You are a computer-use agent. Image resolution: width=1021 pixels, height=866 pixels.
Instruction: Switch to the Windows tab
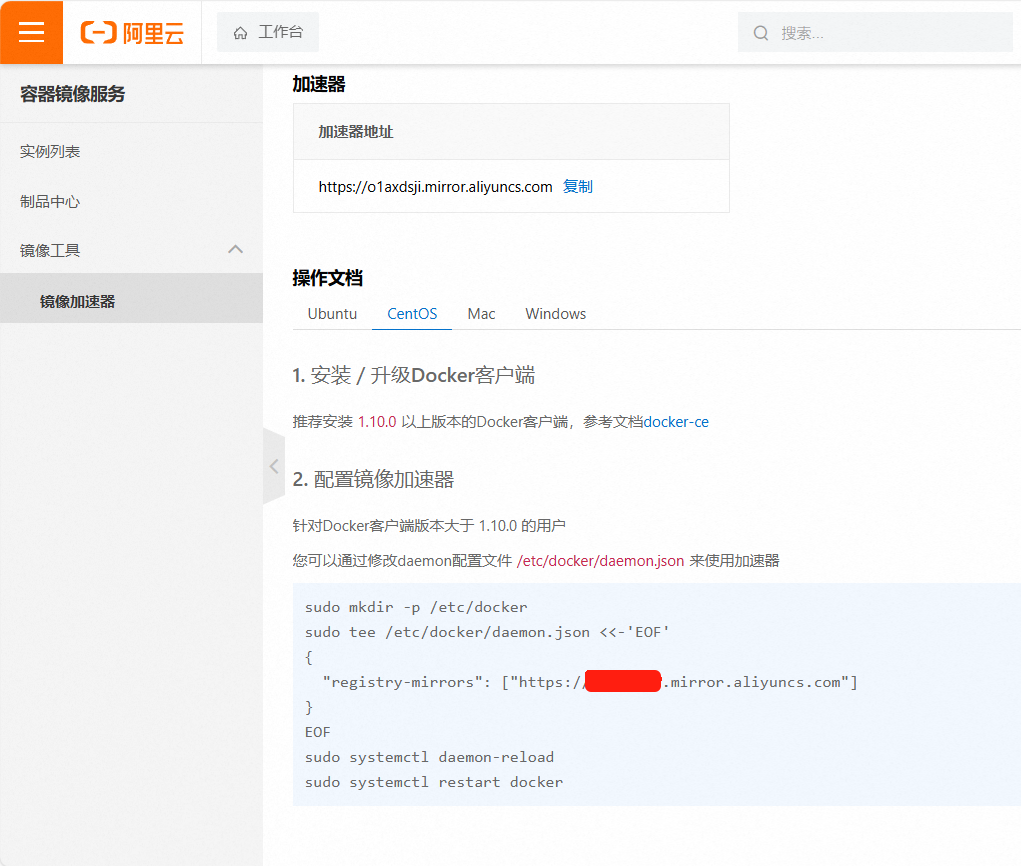(555, 314)
